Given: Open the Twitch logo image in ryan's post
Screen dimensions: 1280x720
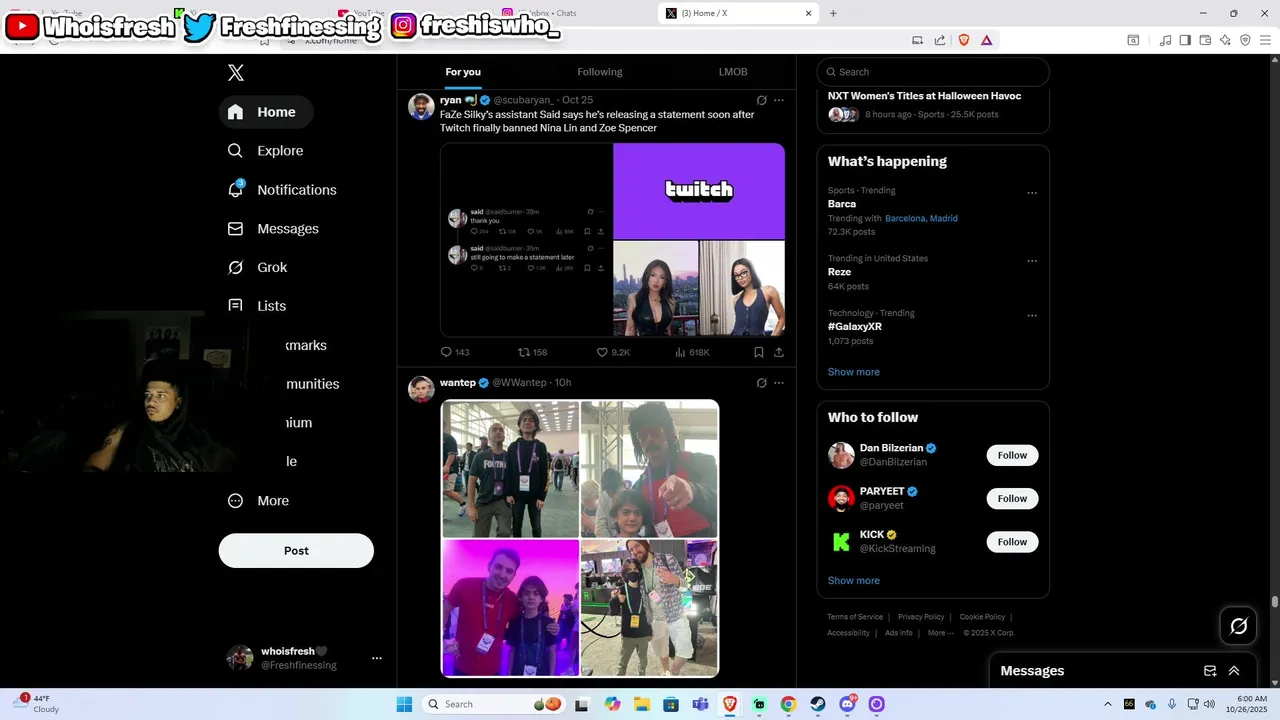Looking at the screenshot, I should (699, 190).
